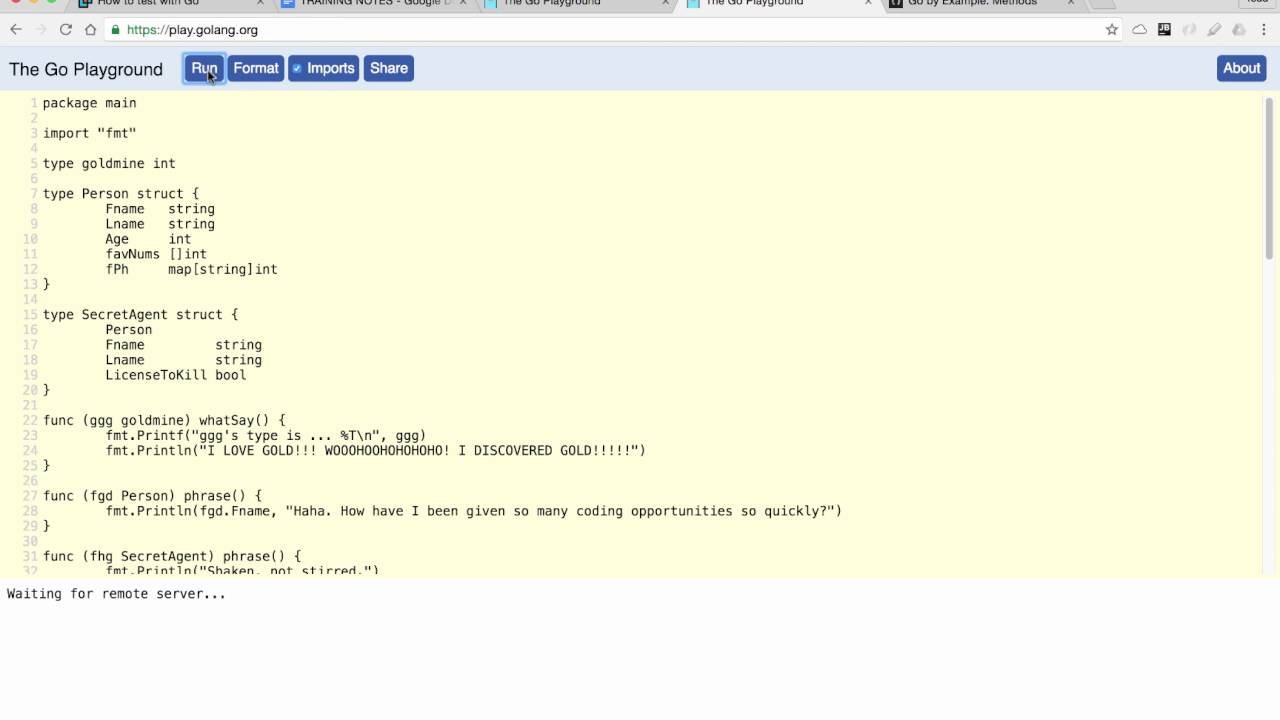1280x720 pixels.
Task: Click the 'fPh map[string]int' field line
Action: point(191,269)
